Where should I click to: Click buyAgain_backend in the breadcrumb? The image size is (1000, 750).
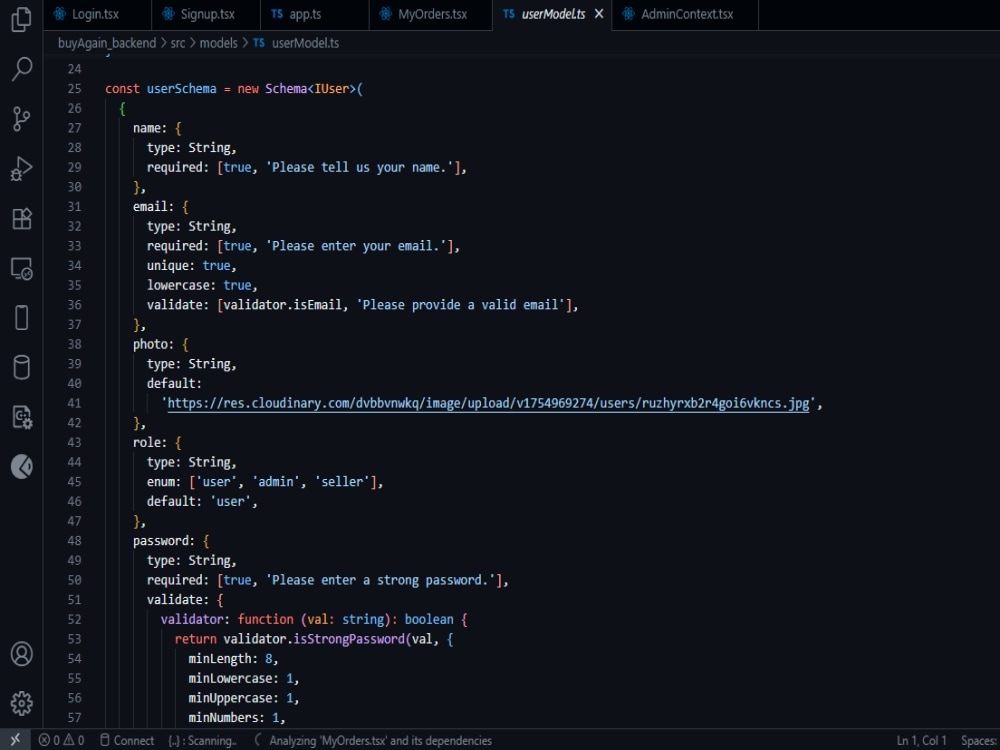point(107,43)
